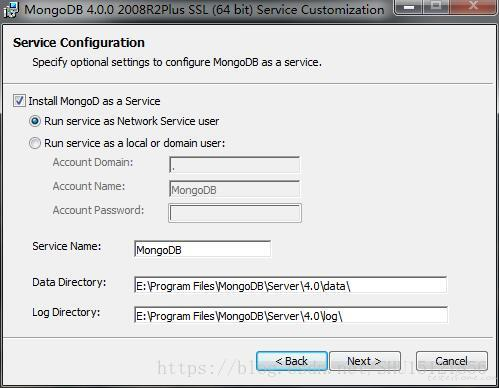Image resolution: width=499 pixels, height=388 pixels.
Task: Click the Service Configuration heading
Action: [79, 43]
